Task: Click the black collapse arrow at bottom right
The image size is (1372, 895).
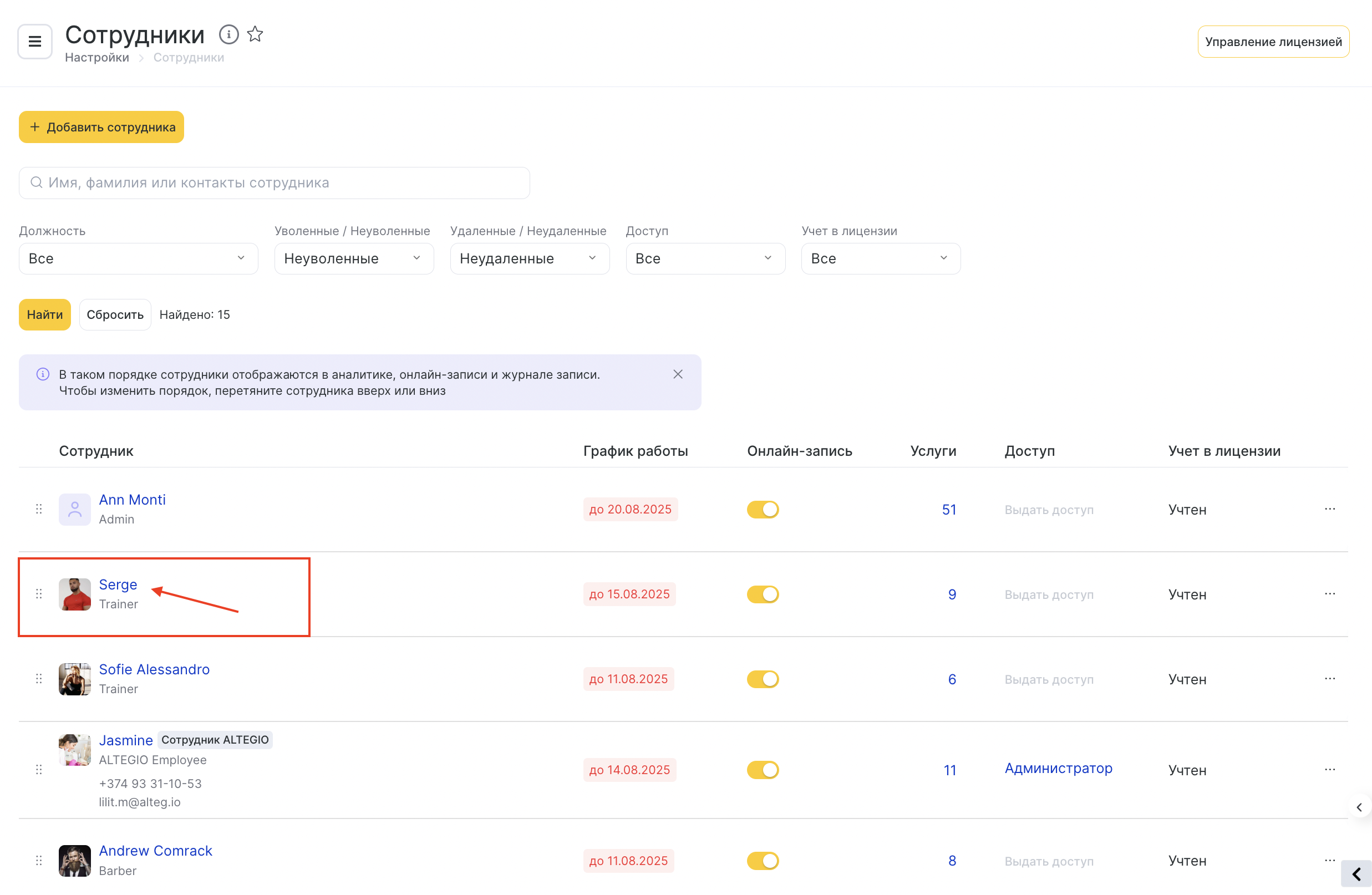Action: coord(1356,874)
